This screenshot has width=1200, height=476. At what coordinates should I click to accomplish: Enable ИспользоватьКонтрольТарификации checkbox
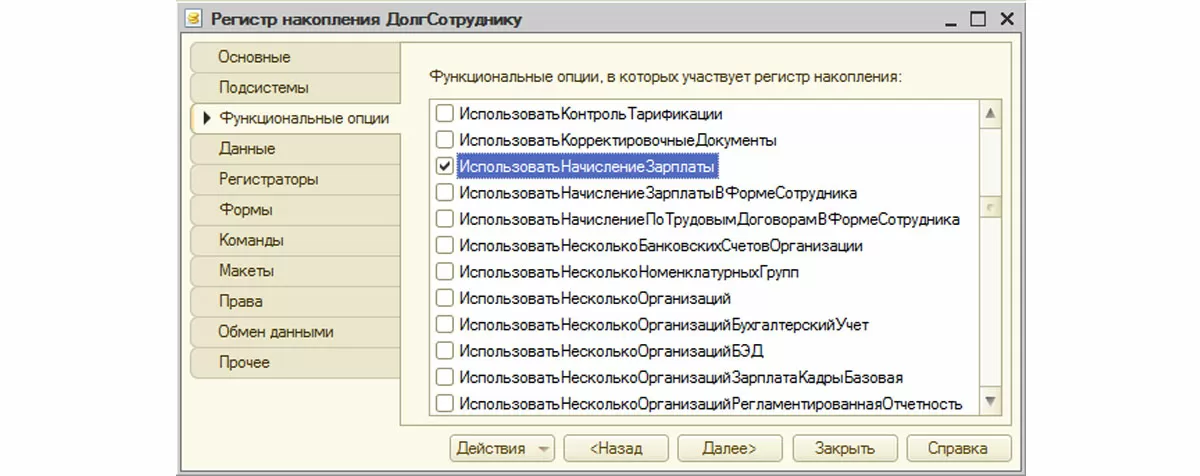pos(445,114)
